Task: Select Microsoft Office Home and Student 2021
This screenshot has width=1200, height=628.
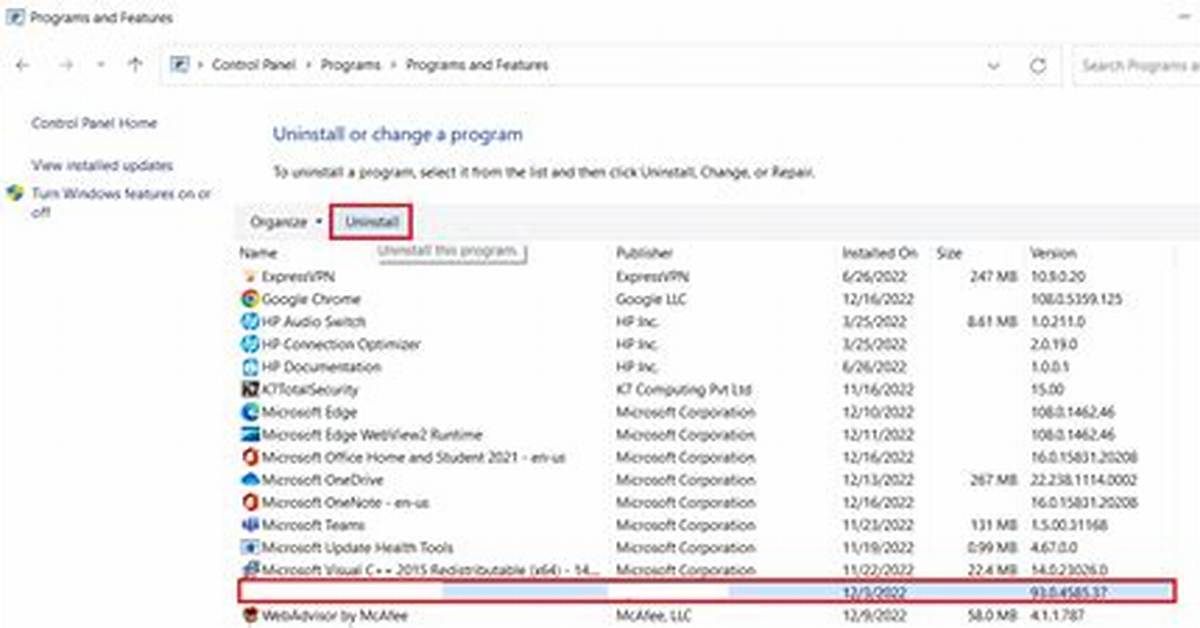Action: pyautogui.click(x=414, y=457)
